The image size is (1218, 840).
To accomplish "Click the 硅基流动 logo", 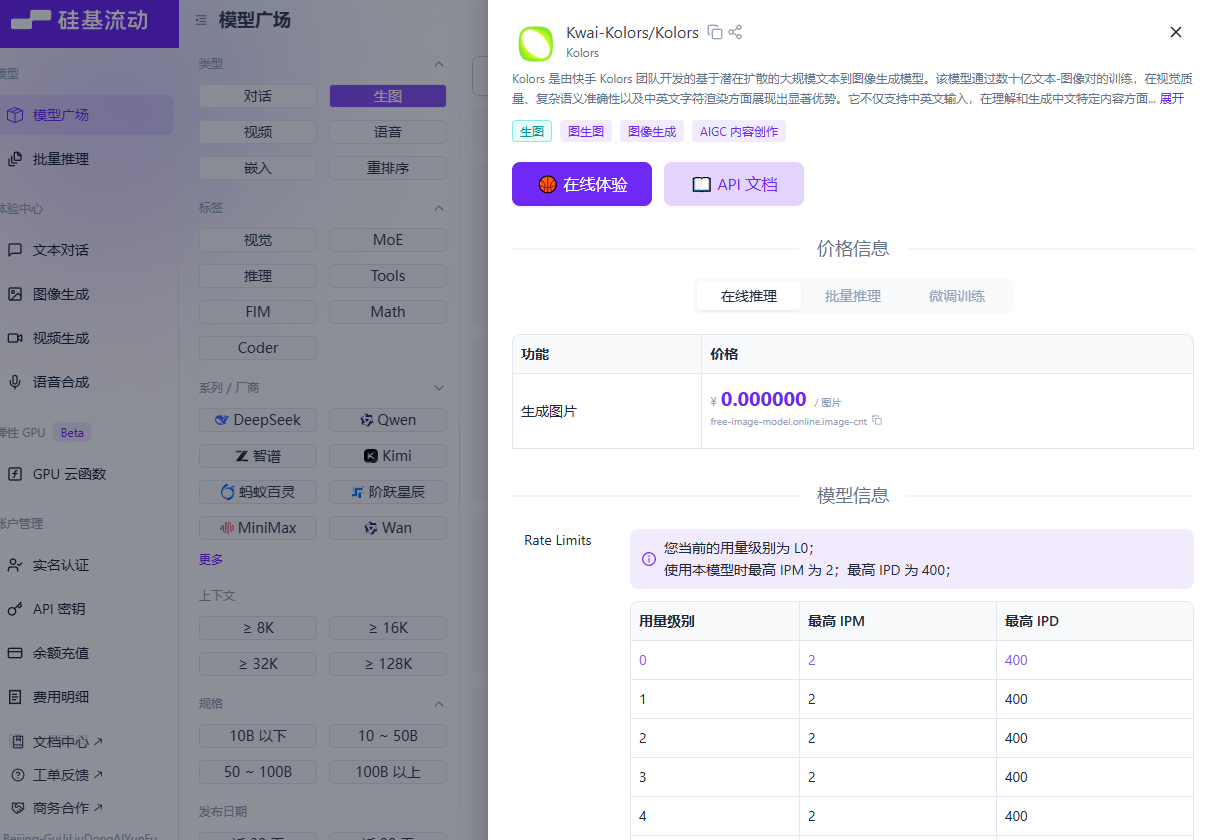I will [x=78, y=20].
